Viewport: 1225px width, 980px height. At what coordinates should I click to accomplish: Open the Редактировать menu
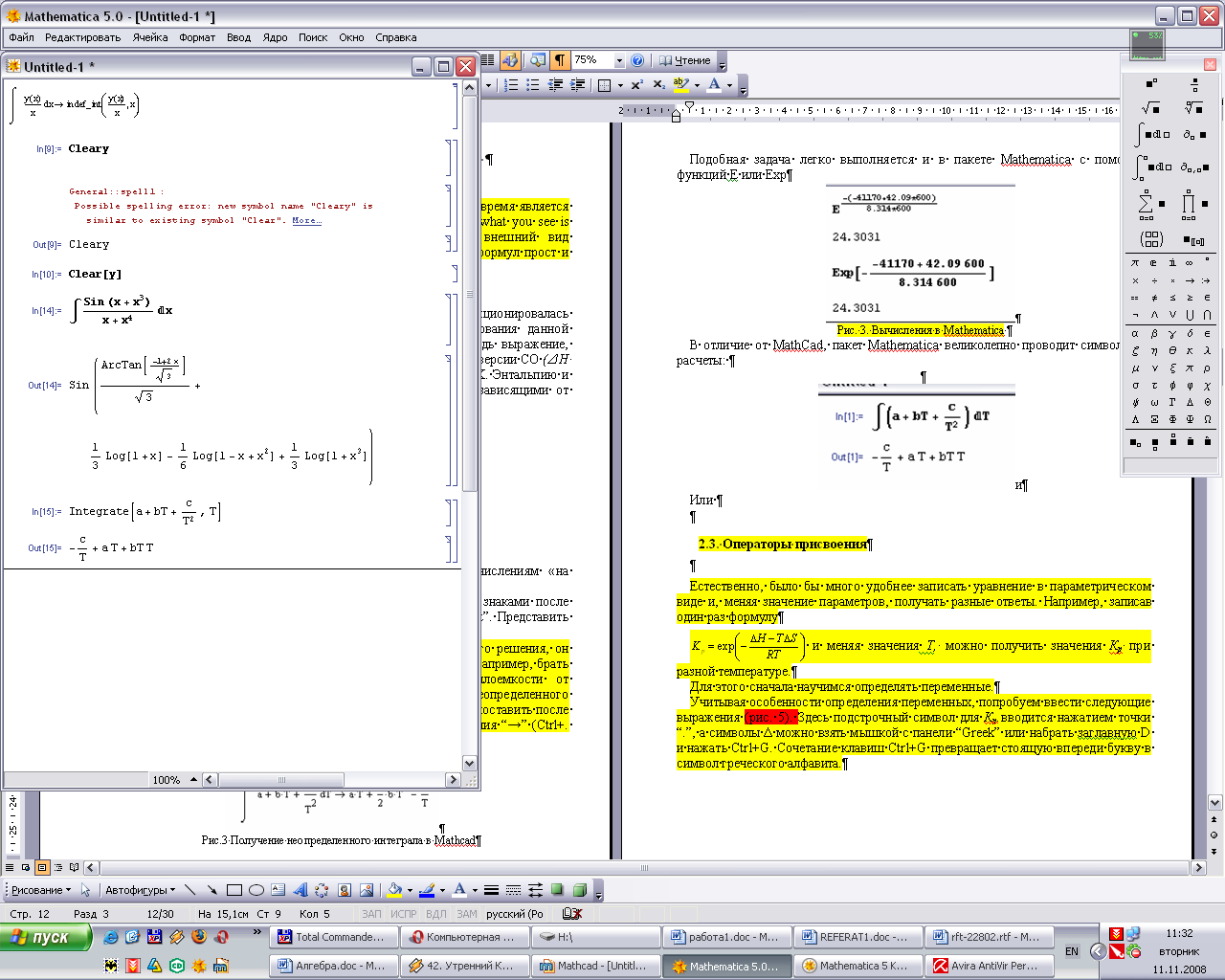[82, 37]
